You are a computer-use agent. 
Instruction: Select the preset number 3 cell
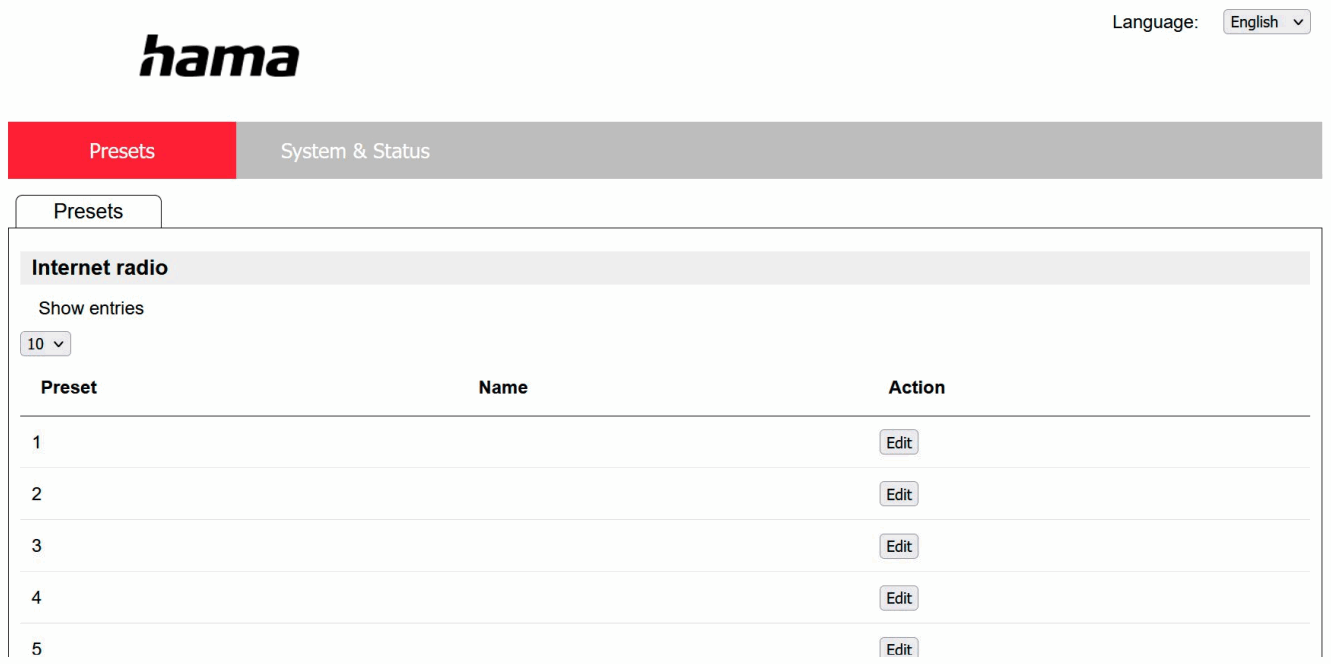click(x=37, y=546)
